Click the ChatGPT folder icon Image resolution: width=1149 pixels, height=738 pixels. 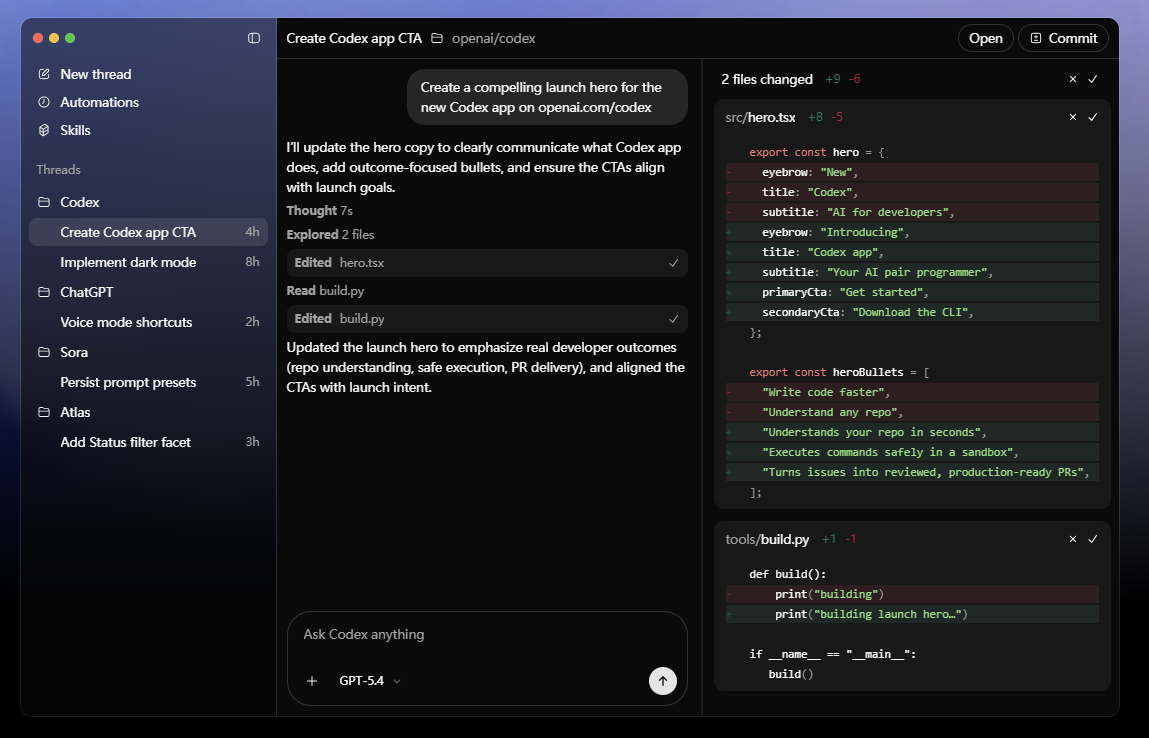[x=44, y=292]
